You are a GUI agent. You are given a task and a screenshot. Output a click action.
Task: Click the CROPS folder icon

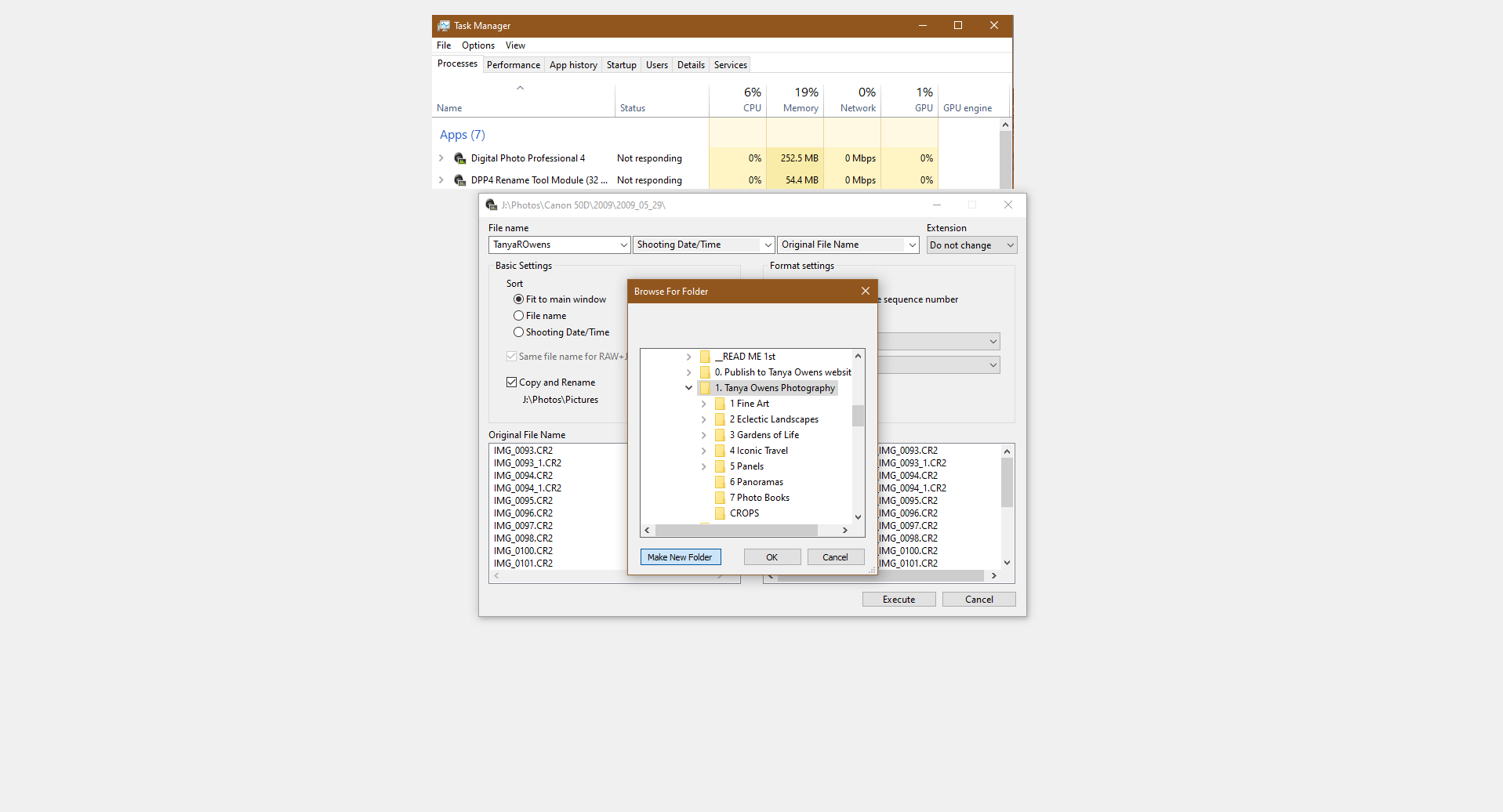click(x=720, y=513)
